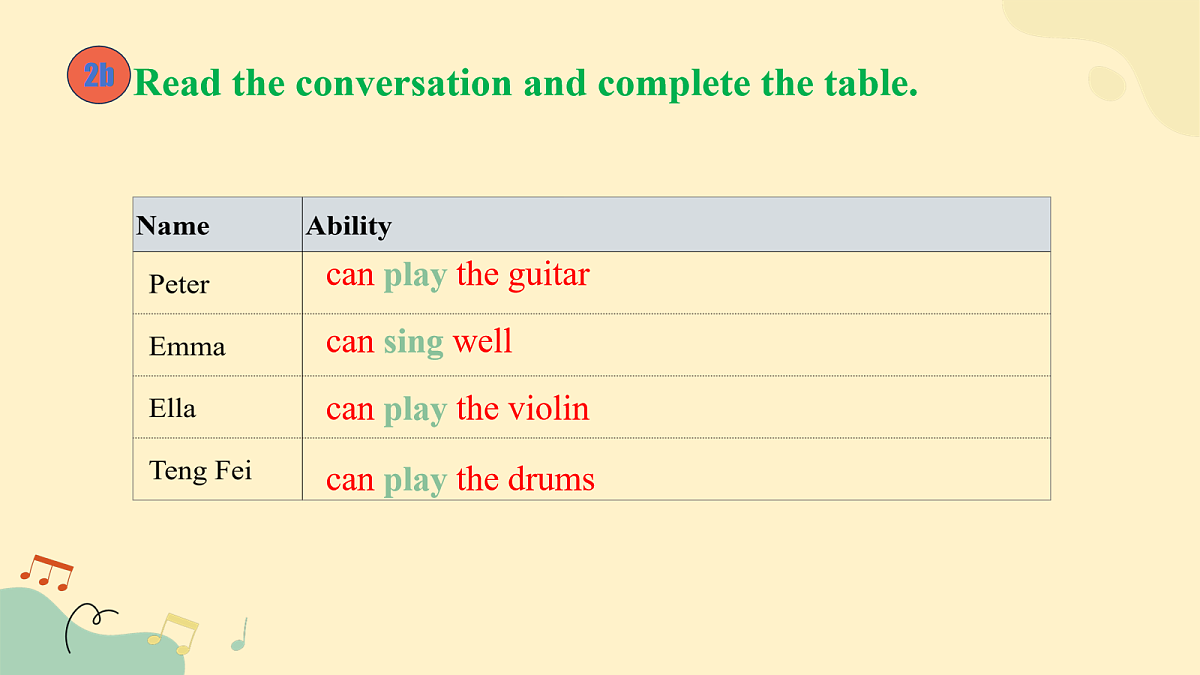This screenshot has width=1200, height=675.
Task: Click the black squiggle doodle icon
Action: (92, 627)
